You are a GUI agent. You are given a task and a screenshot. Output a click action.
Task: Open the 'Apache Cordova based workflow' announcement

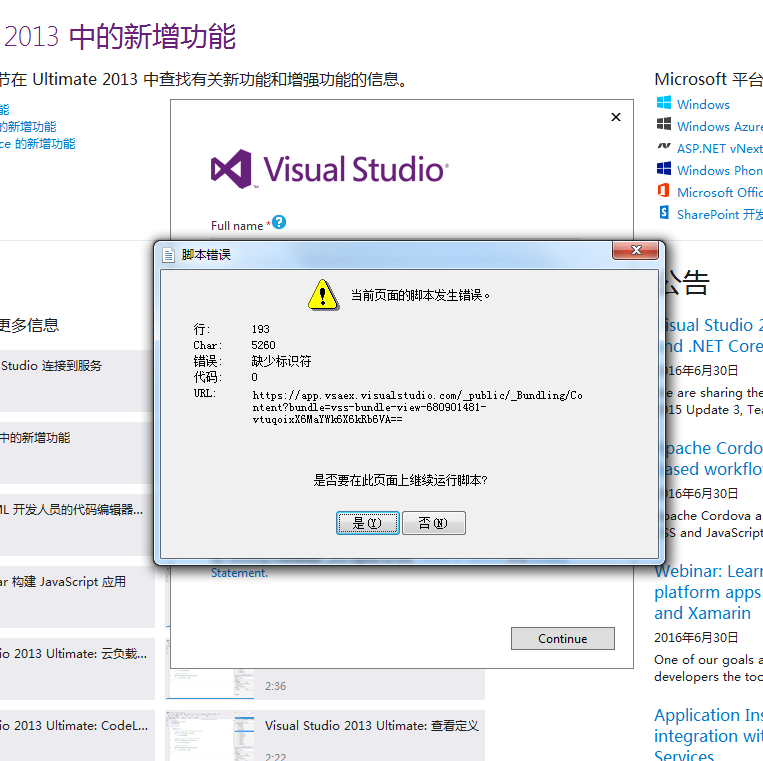[x=713, y=458]
